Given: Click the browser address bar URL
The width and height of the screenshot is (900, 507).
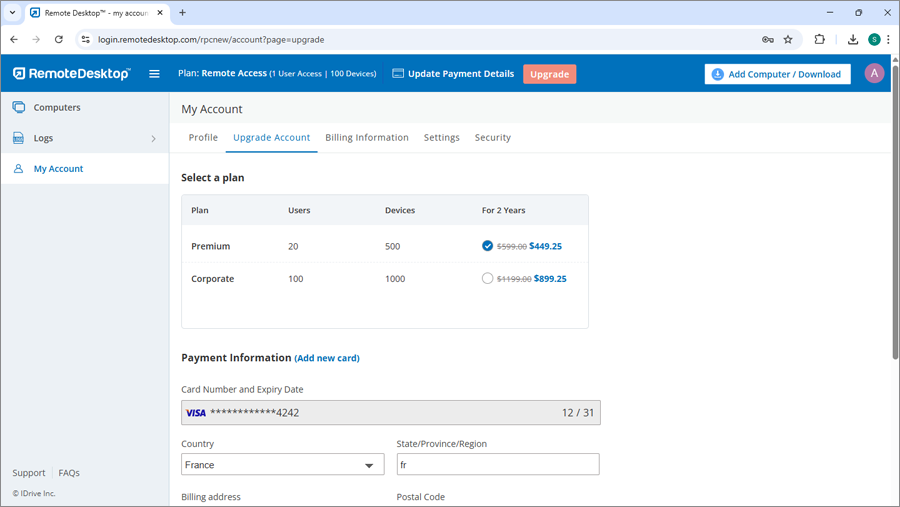Looking at the screenshot, I should (x=211, y=40).
